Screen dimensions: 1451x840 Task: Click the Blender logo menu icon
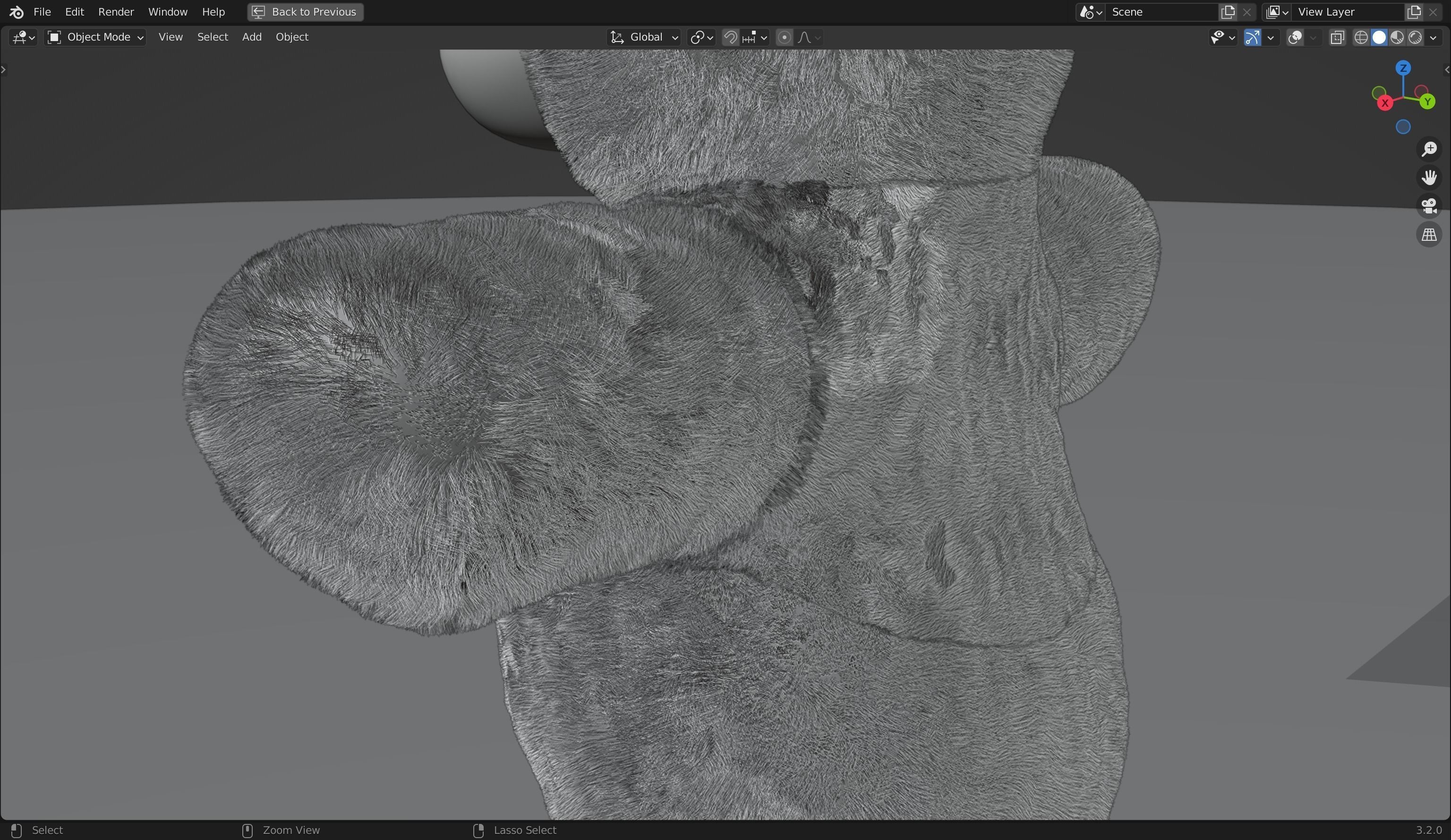pyautogui.click(x=16, y=12)
